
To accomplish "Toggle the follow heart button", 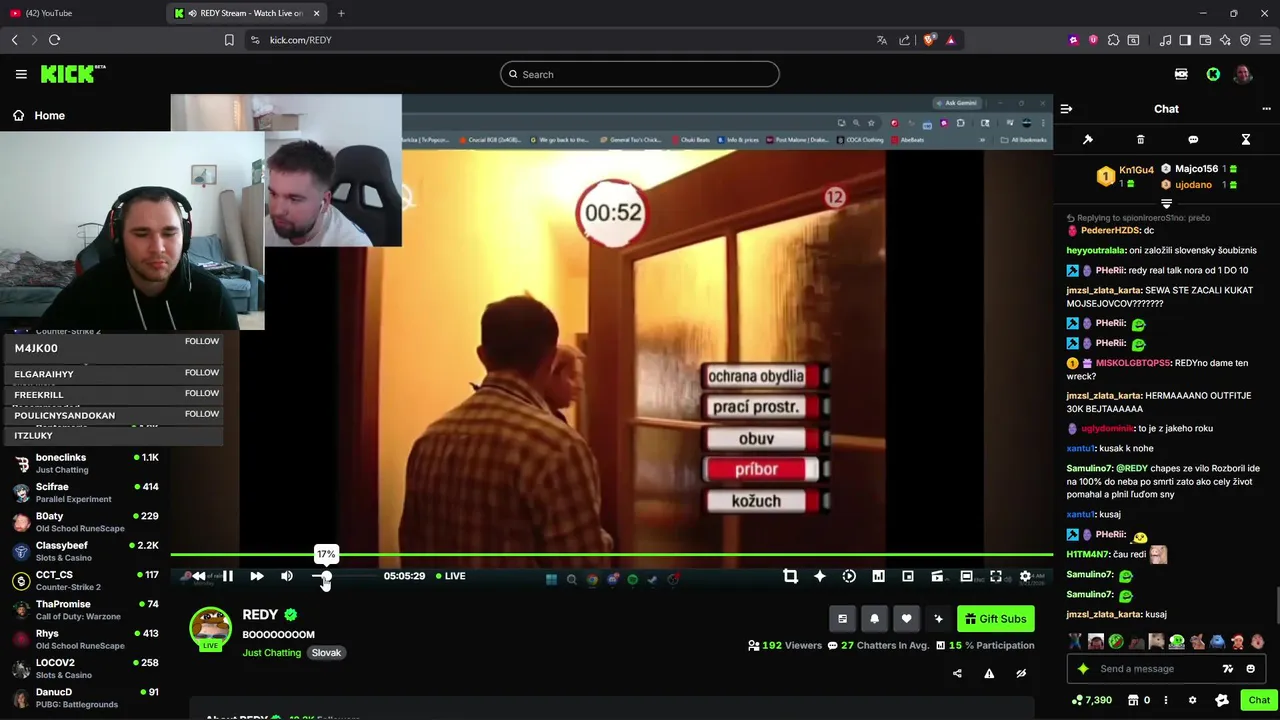I will pos(906,619).
